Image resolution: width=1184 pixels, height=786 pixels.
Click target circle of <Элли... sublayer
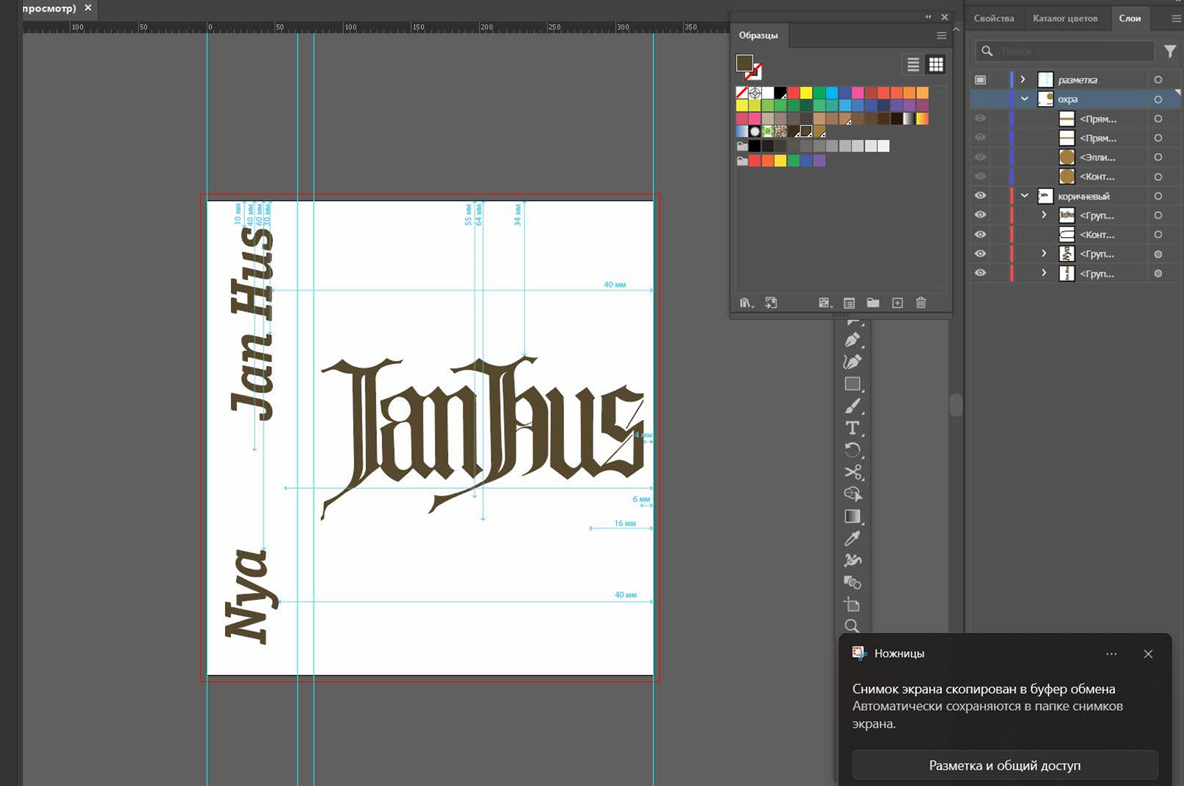[x=1158, y=157]
